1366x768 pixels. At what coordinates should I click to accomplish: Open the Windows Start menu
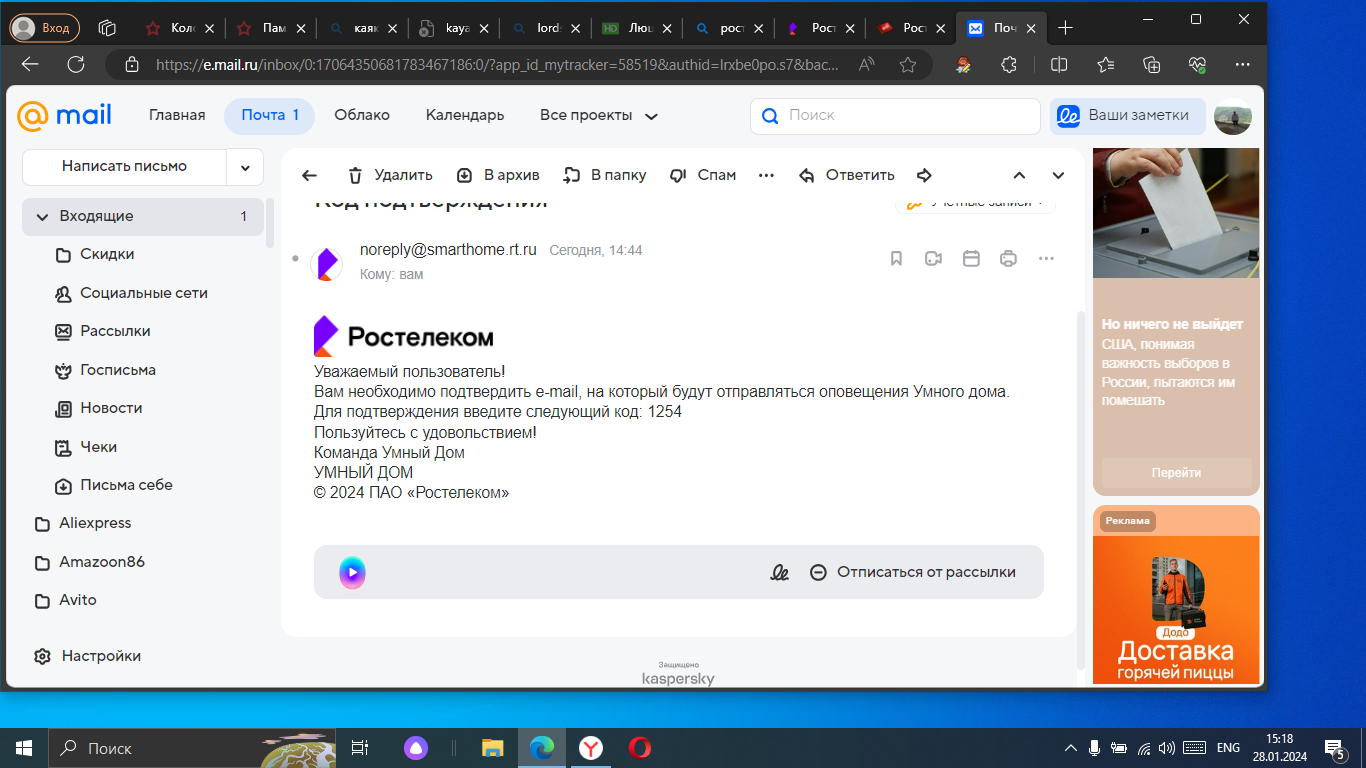(x=24, y=748)
